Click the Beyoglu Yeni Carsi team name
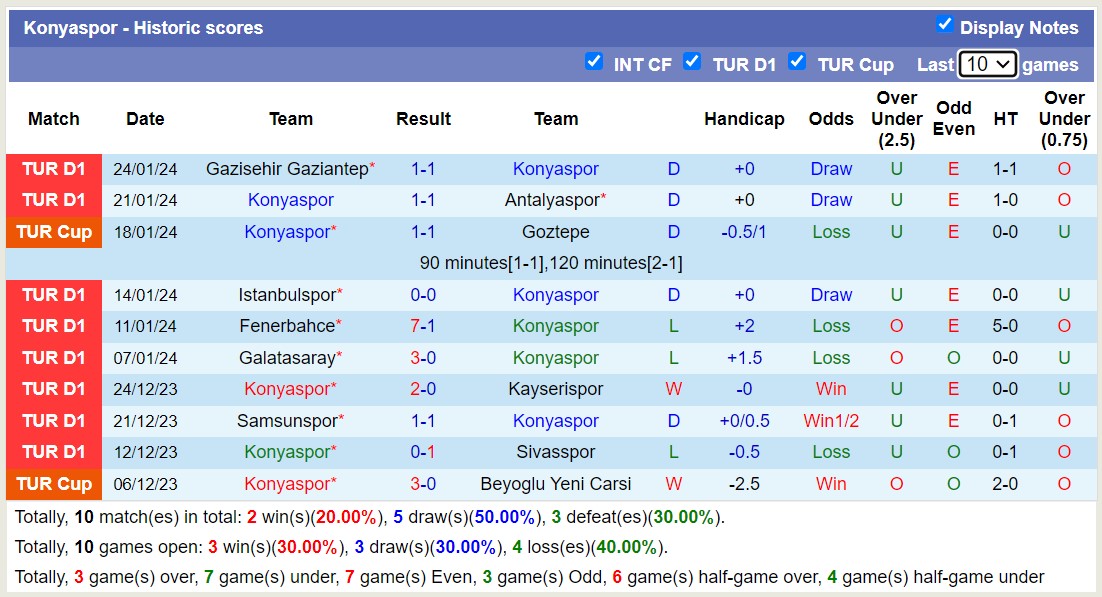This screenshot has height=597, width=1102. coord(556,483)
